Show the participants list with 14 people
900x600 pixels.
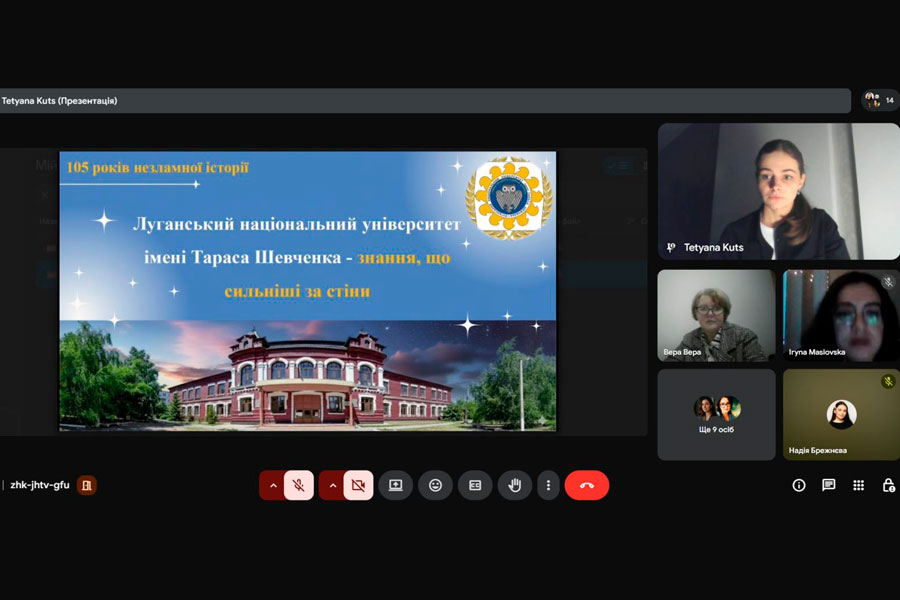pos(880,100)
